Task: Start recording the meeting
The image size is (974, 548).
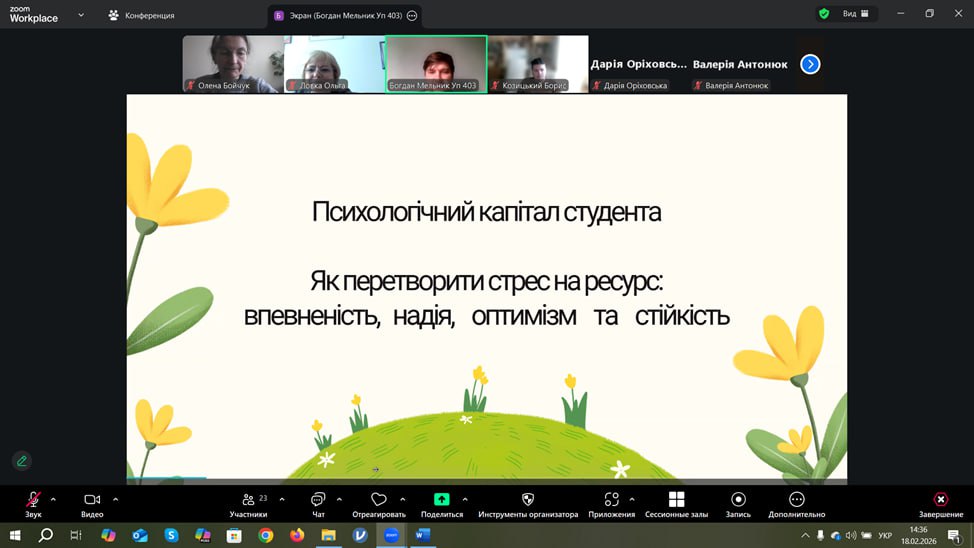Action: point(738,499)
